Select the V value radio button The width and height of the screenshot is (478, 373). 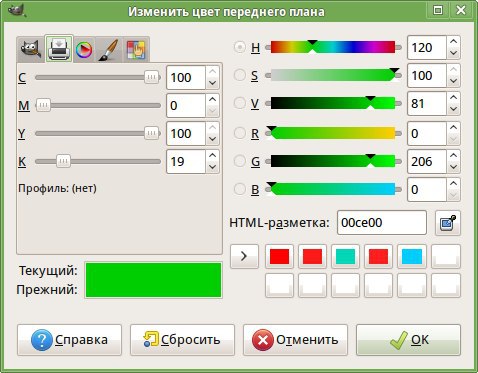point(240,103)
